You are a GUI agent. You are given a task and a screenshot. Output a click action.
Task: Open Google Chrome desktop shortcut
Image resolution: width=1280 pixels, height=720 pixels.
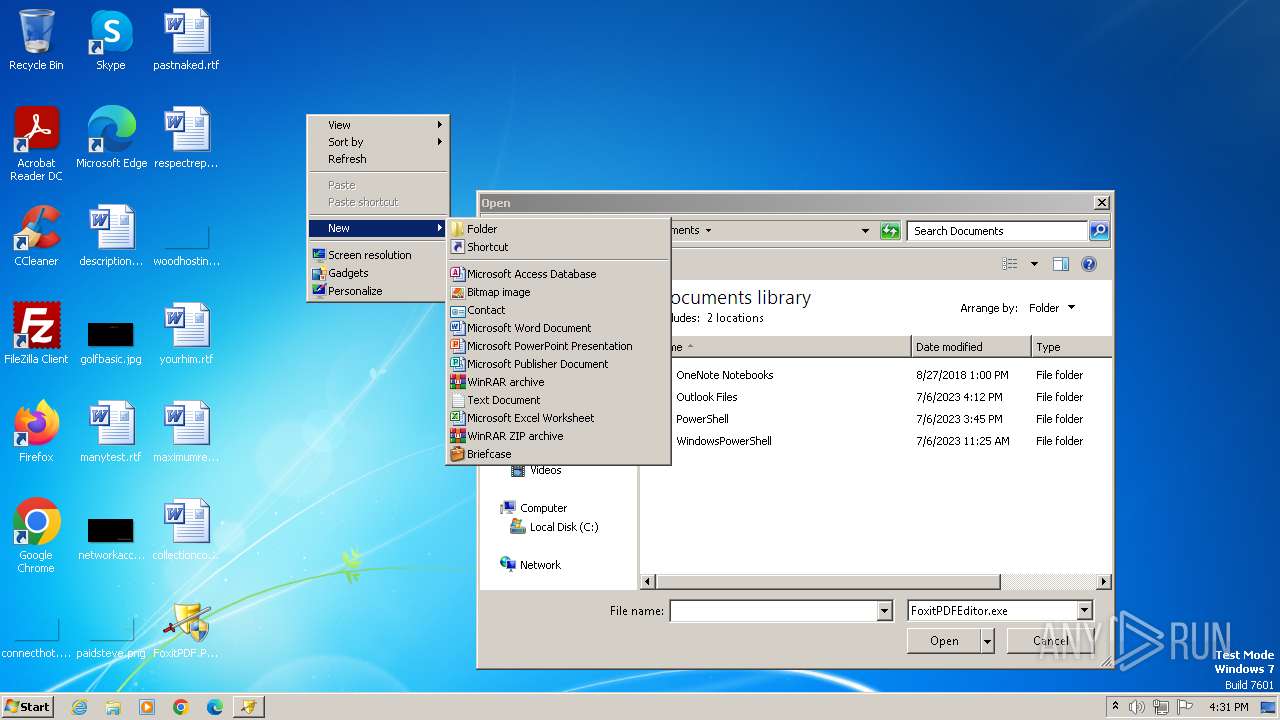coord(36,536)
